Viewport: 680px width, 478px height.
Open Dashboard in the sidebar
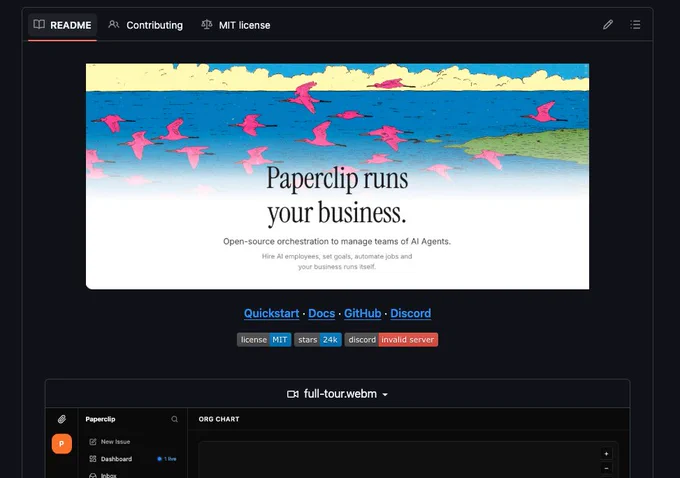coord(116,459)
